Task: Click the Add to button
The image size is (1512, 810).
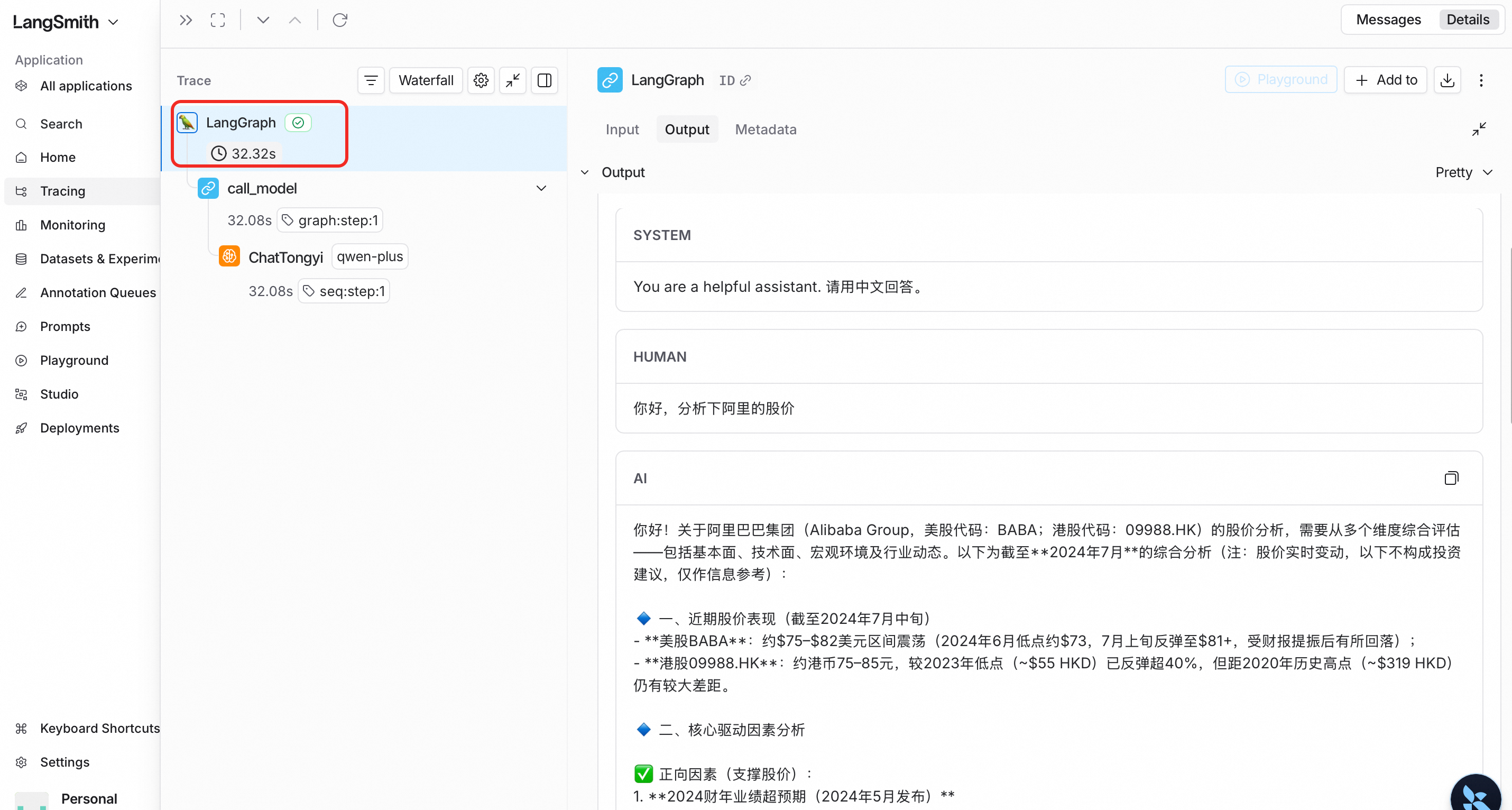Action: 1385,80
